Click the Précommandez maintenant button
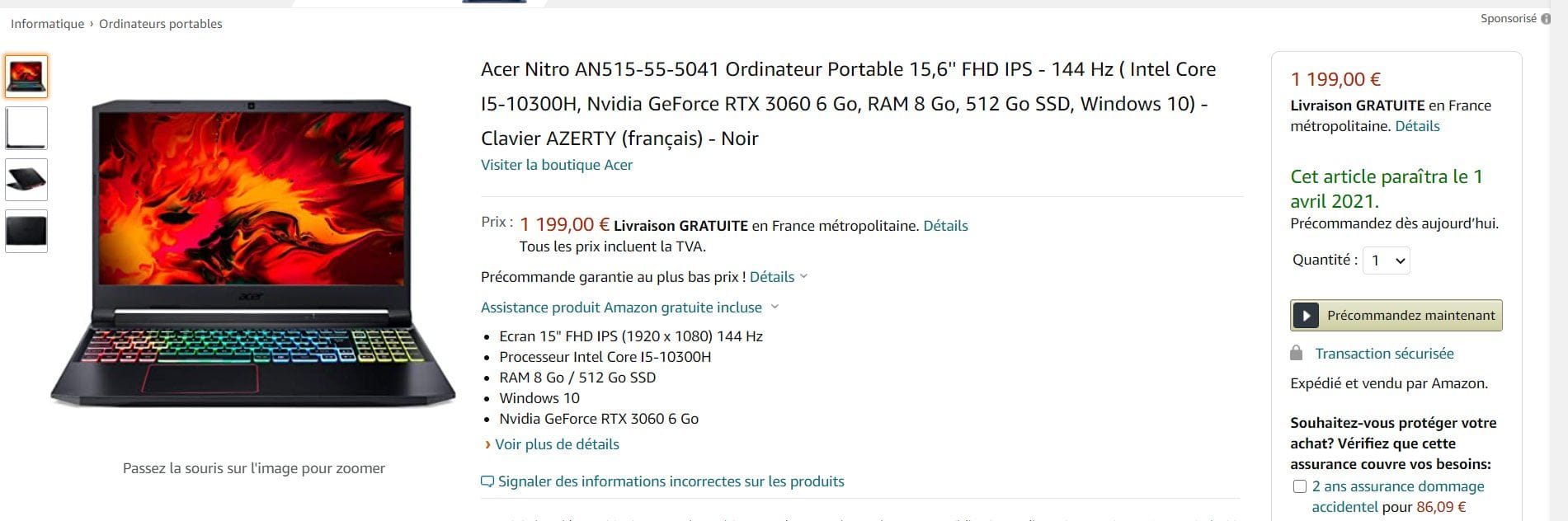The image size is (1568, 521). pyautogui.click(x=1410, y=316)
